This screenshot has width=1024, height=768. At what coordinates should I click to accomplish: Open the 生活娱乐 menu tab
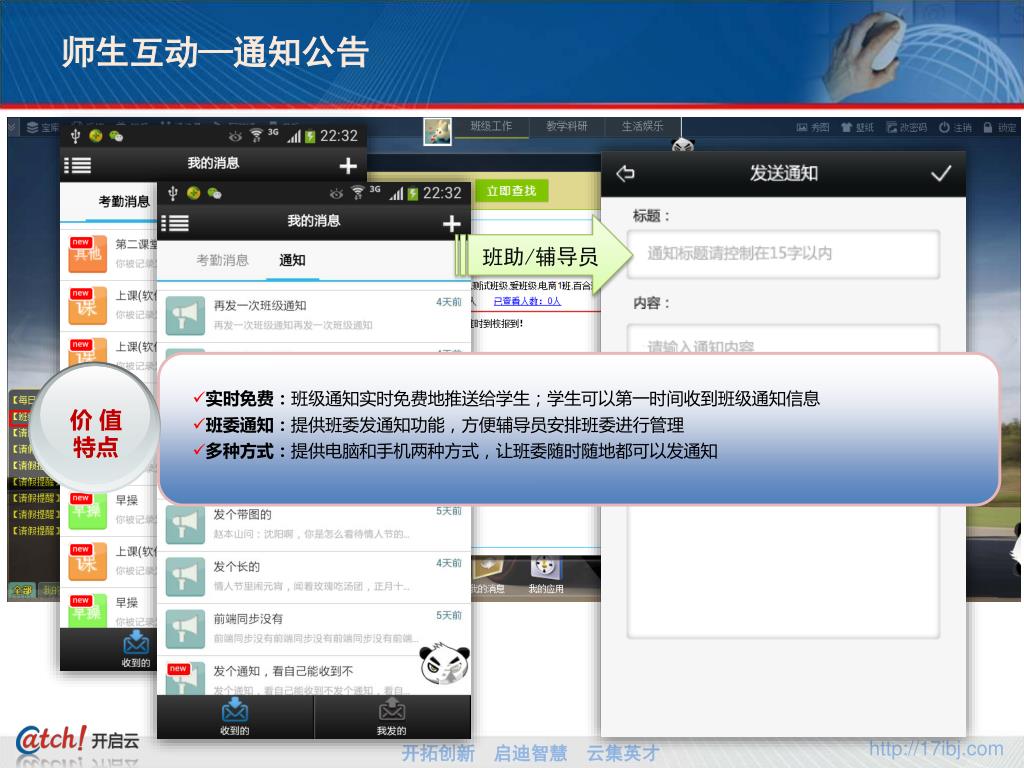(x=642, y=126)
